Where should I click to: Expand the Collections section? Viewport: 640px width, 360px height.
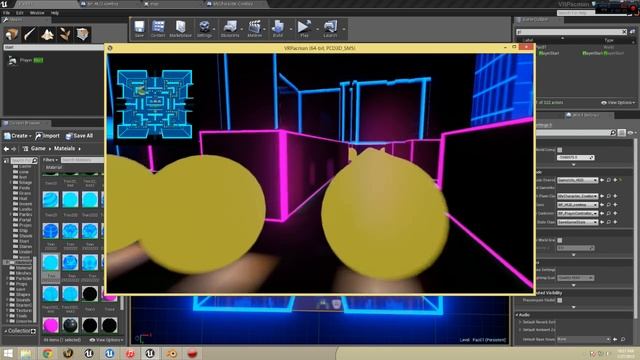[6, 331]
